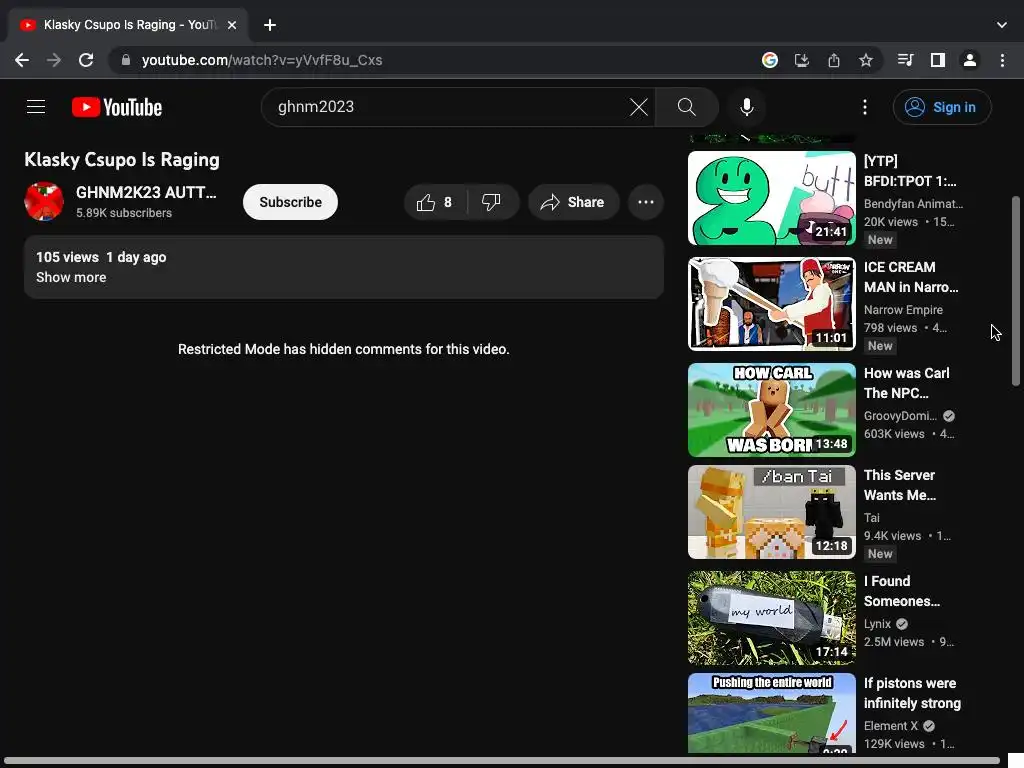Click the horizontal scrollbar at bottom
The image size is (1024, 768).
click(502, 761)
